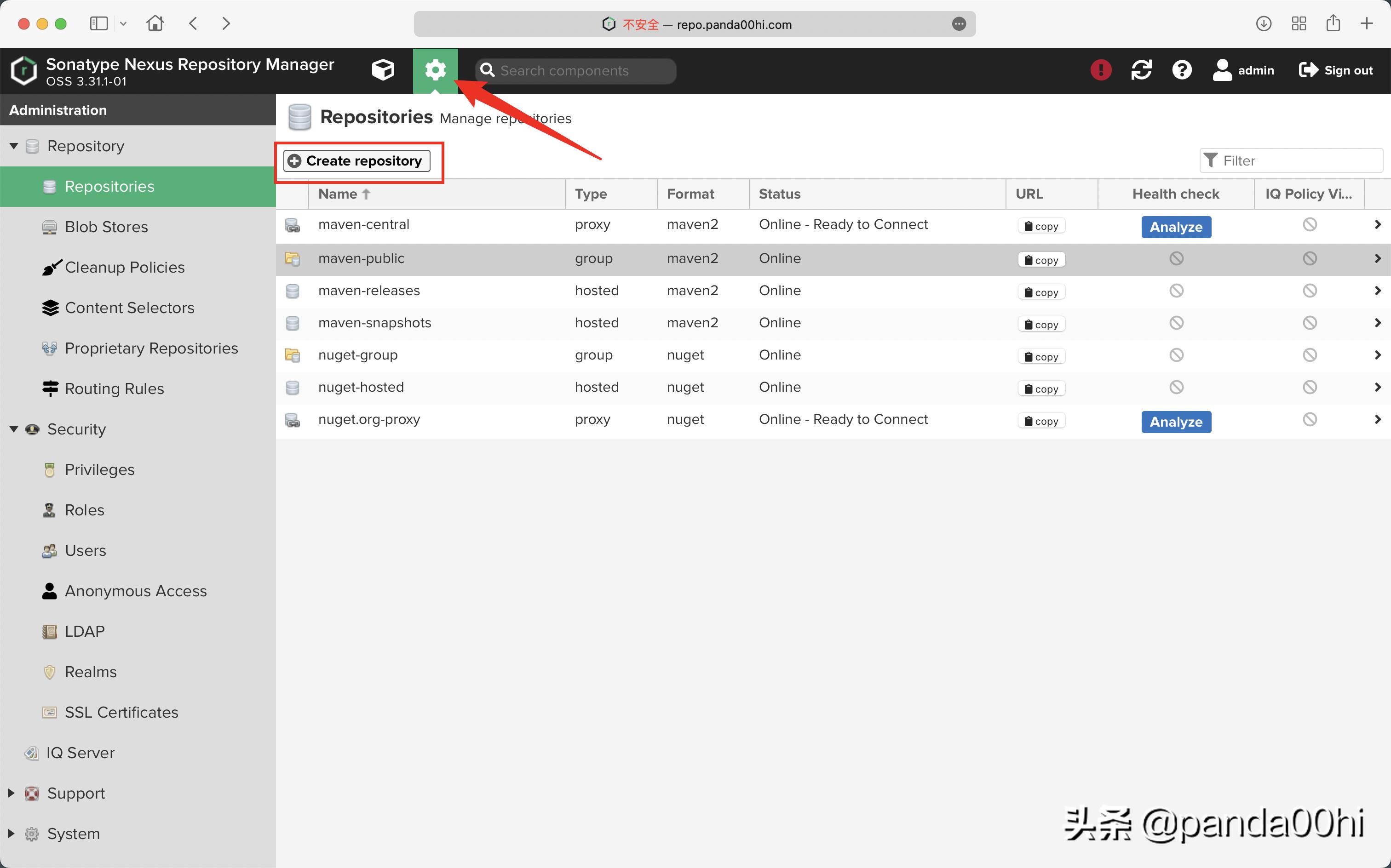Expand the System tree section
The image size is (1391, 868).
(x=11, y=833)
